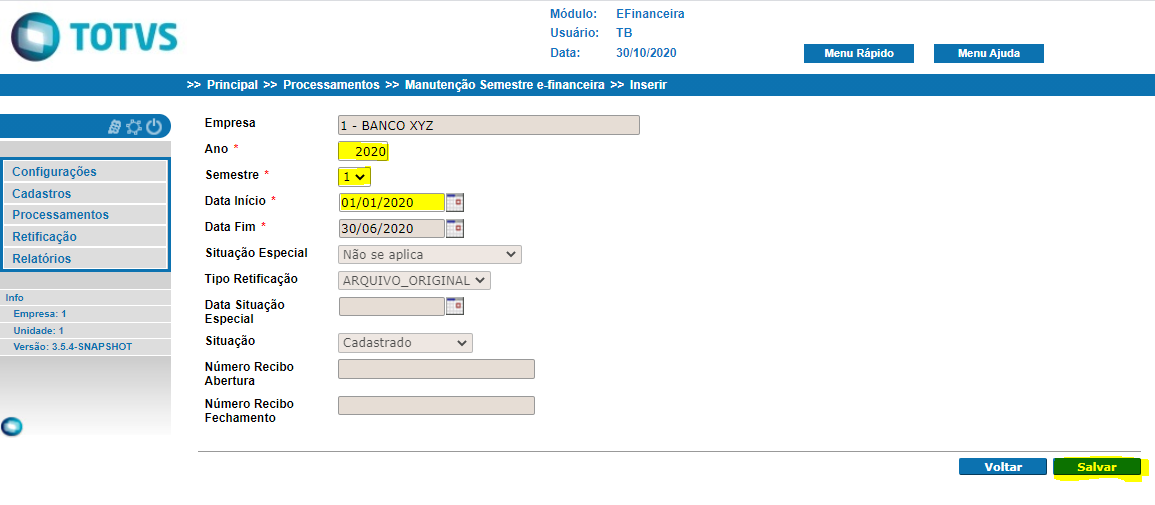1155x505 pixels.
Task: Click Manutenção Semestre e-financeira breadcrumb
Action: [x=505, y=85]
